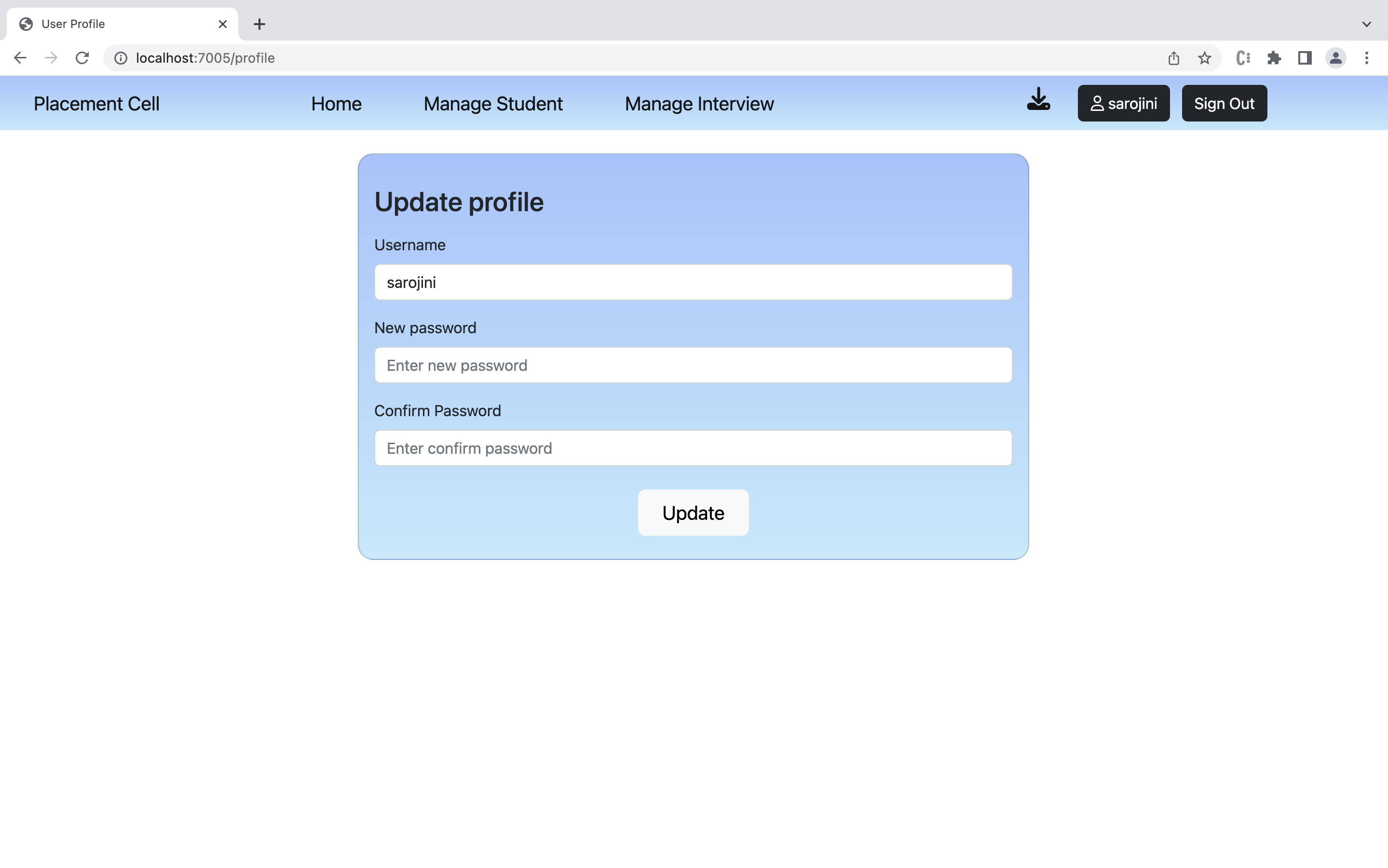Click the user icon beside sarojini name
Image resolution: width=1388 pixels, height=868 pixels.
(1096, 103)
